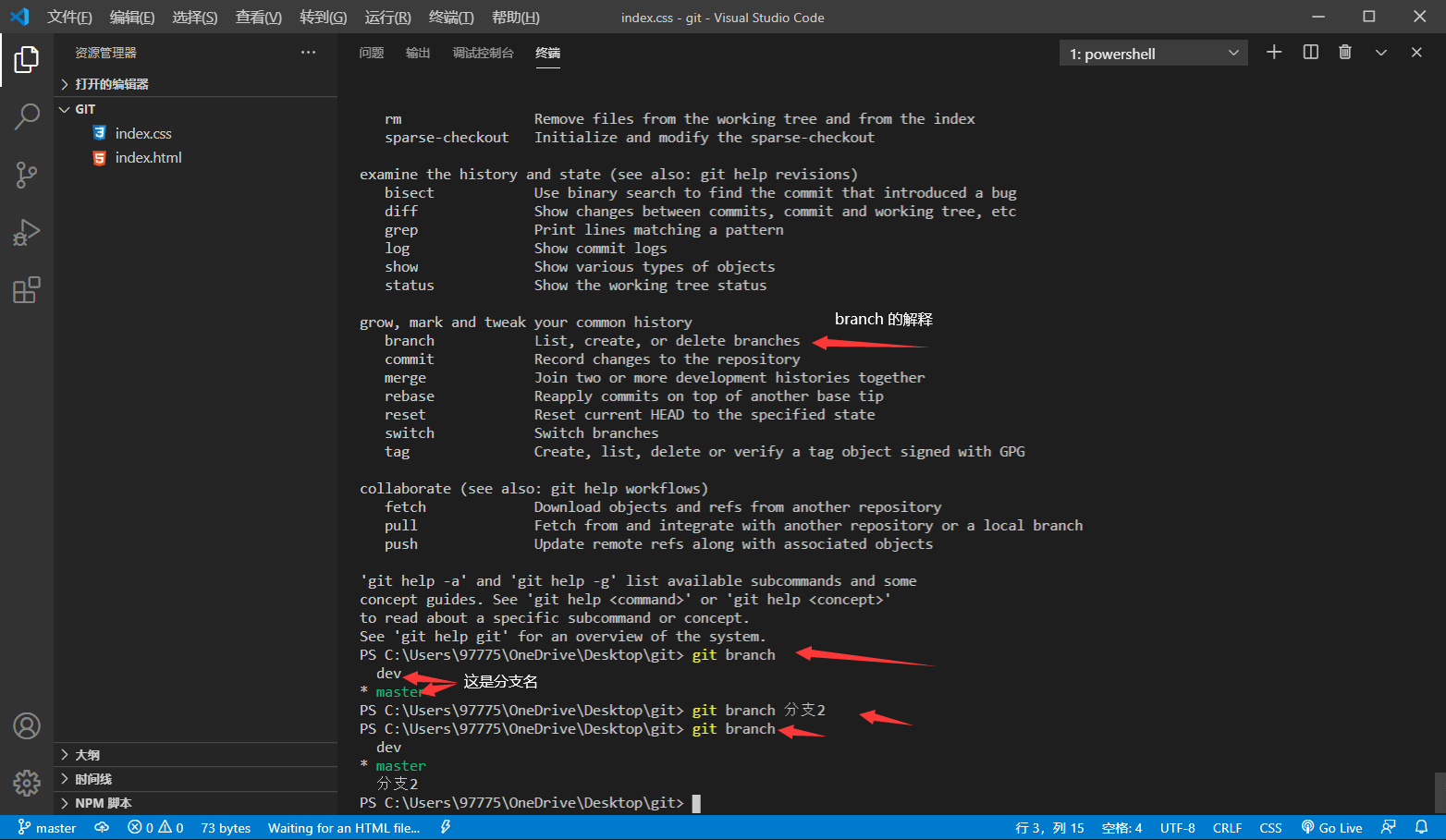
Task: Open the Accounts icon in activity bar
Action: tap(27, 726)
